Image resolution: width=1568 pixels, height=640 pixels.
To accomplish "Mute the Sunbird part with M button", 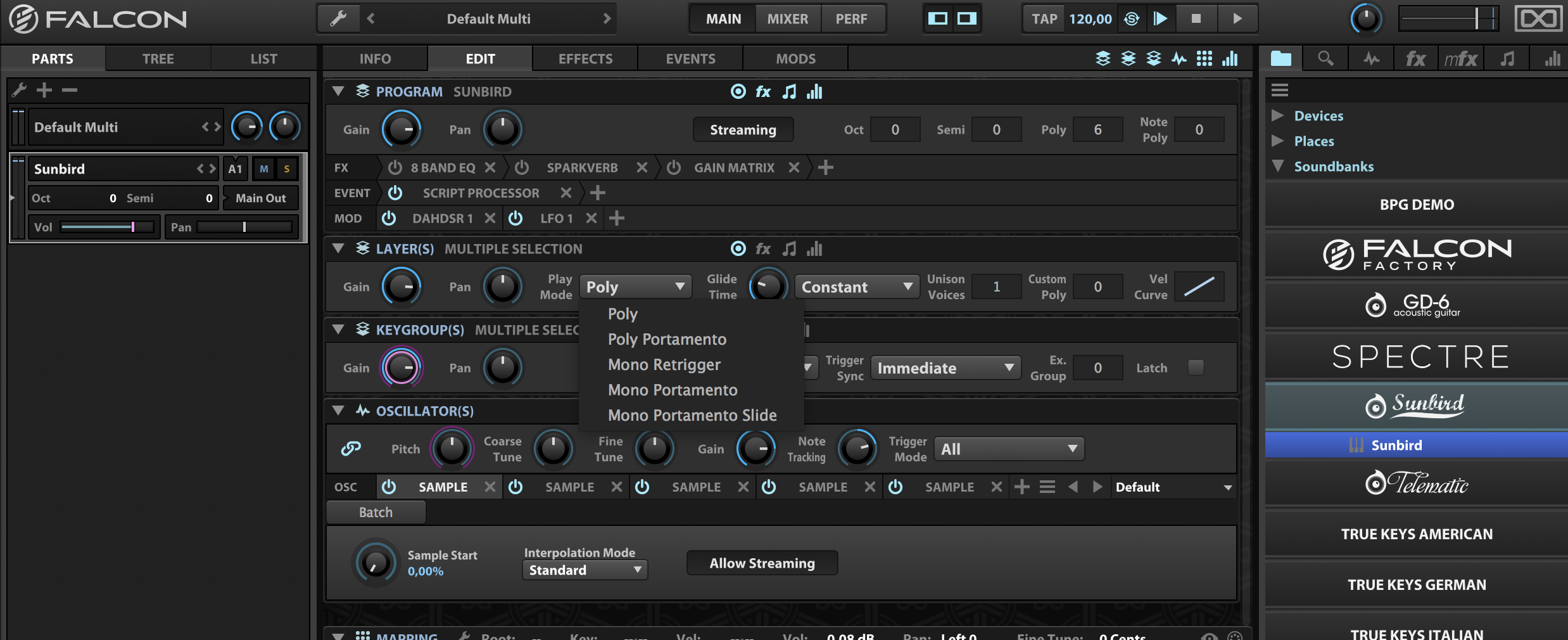I will (x=264, y=169).
